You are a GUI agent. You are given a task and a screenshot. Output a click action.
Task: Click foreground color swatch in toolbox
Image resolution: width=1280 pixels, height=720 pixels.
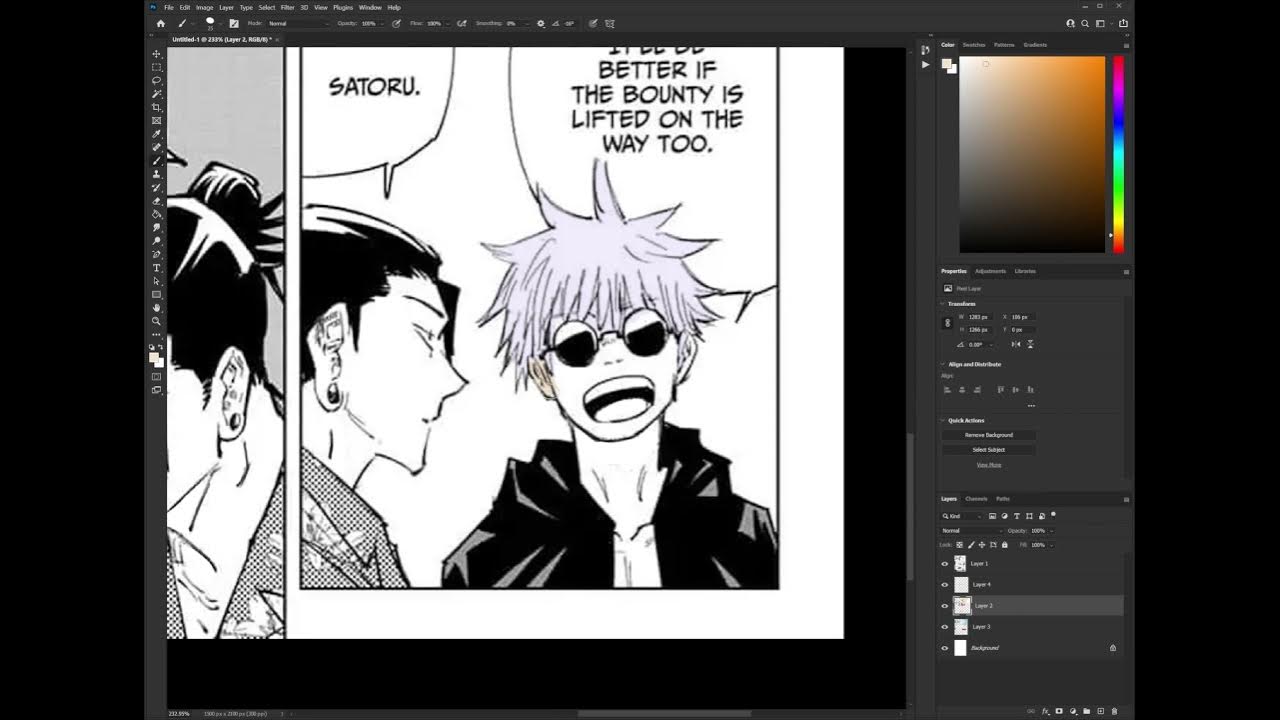pyautogui.click(x=154, y=357)
